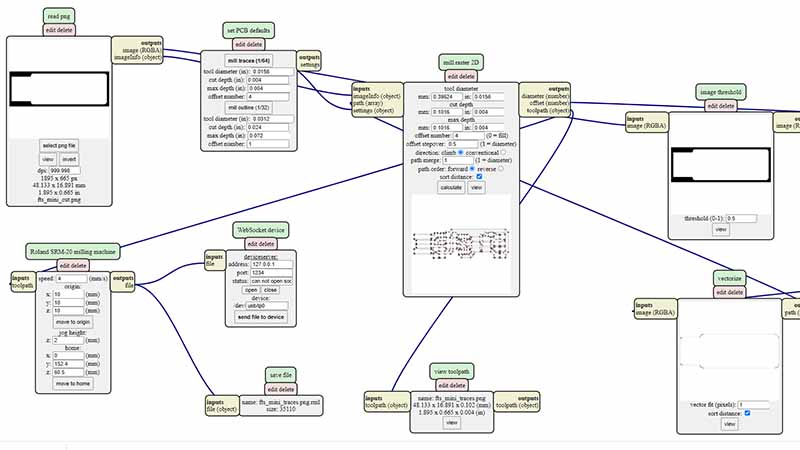Click the dpi input field

tap(65, 171)
